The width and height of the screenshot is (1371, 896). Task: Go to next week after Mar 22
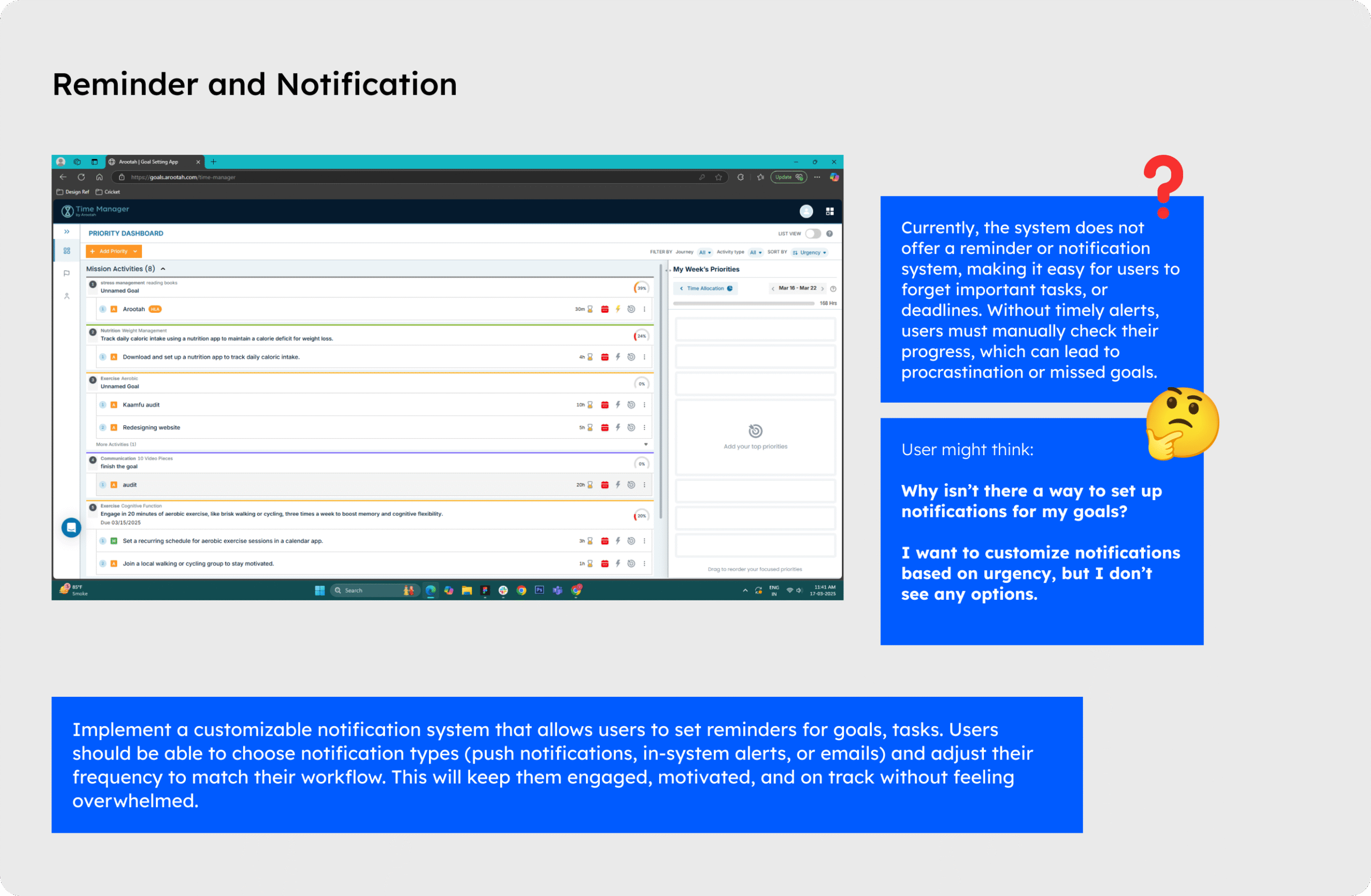point(823,289)
